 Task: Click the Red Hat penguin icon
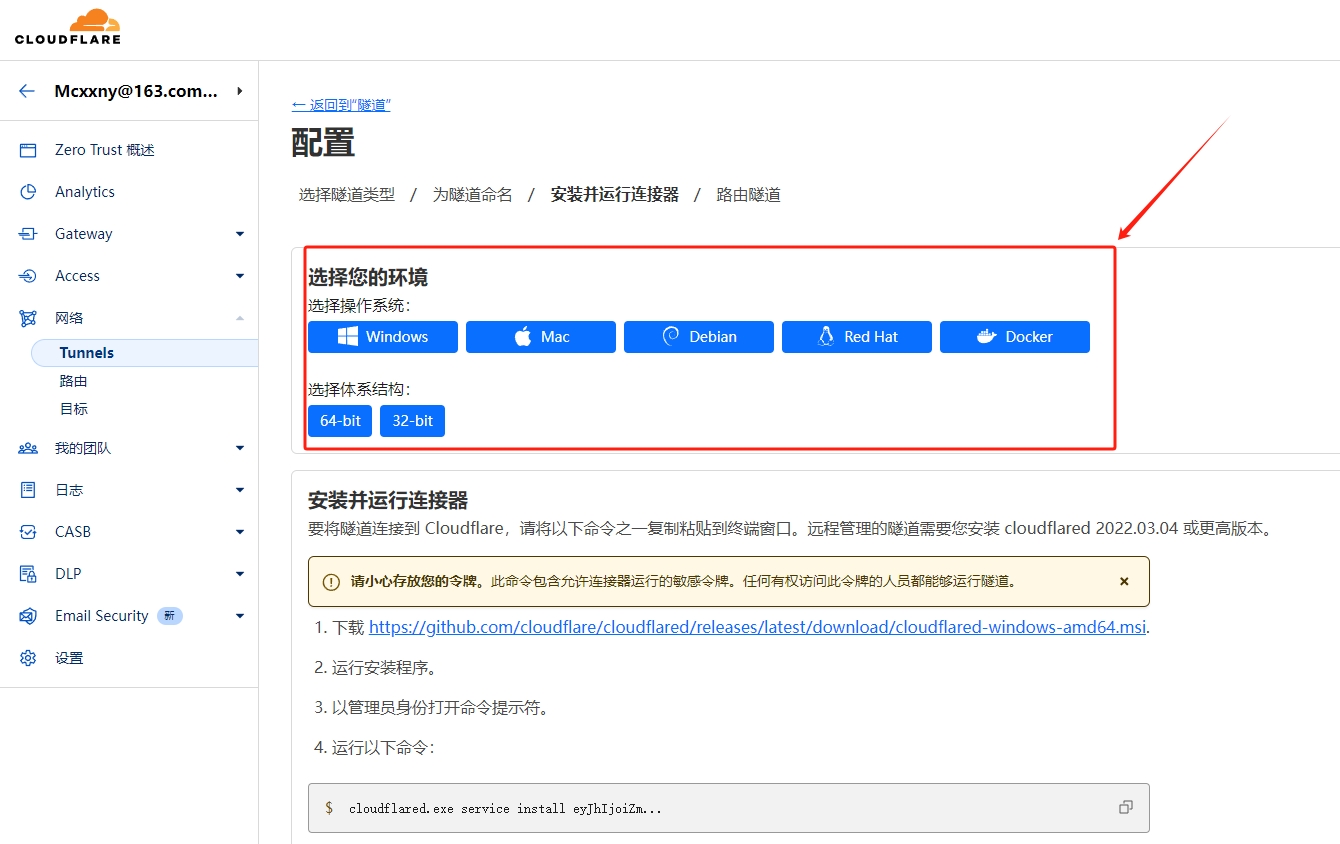[826, 337]
